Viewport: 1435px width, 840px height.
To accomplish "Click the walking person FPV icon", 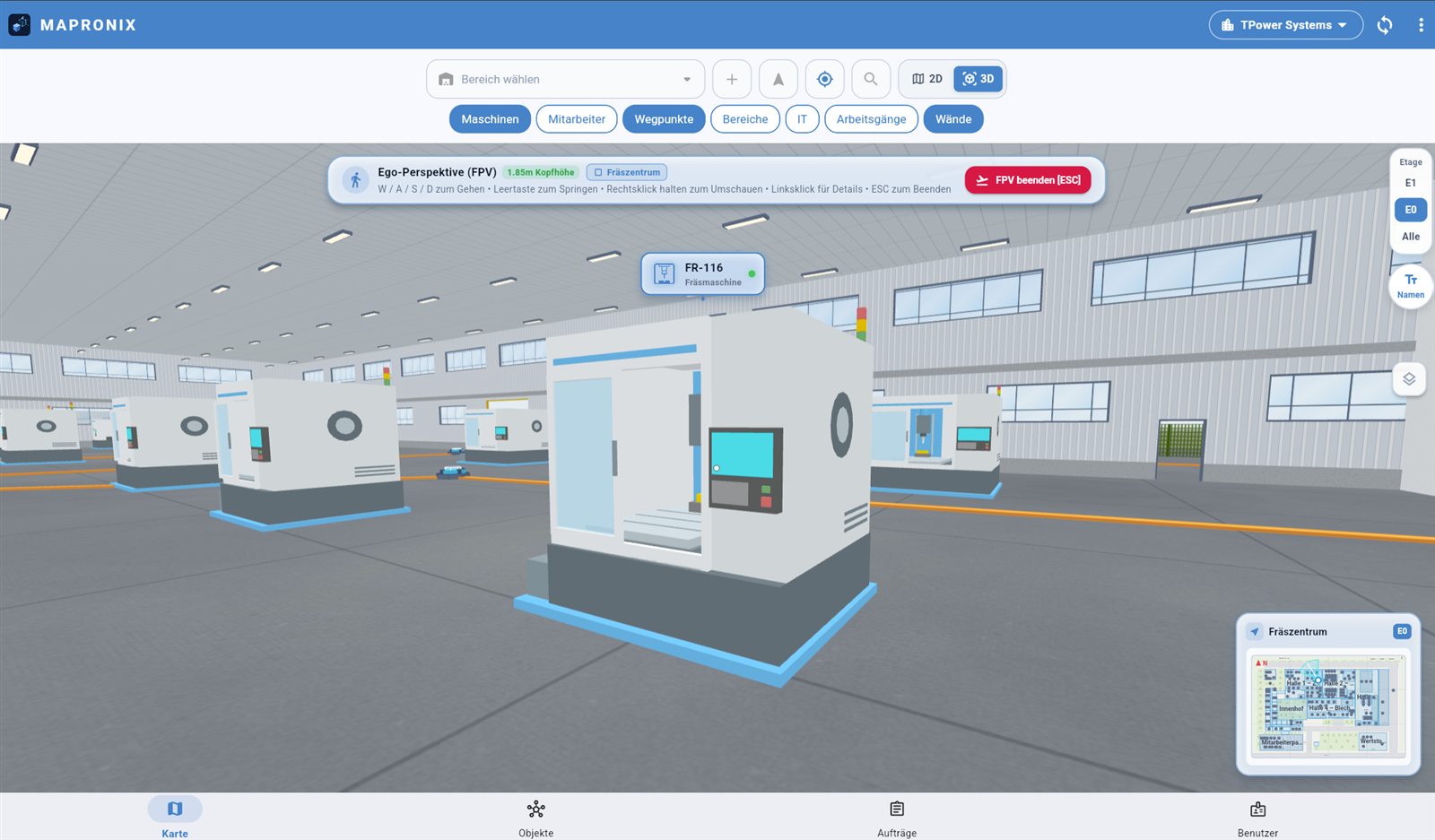I will [x=355, y=180].
